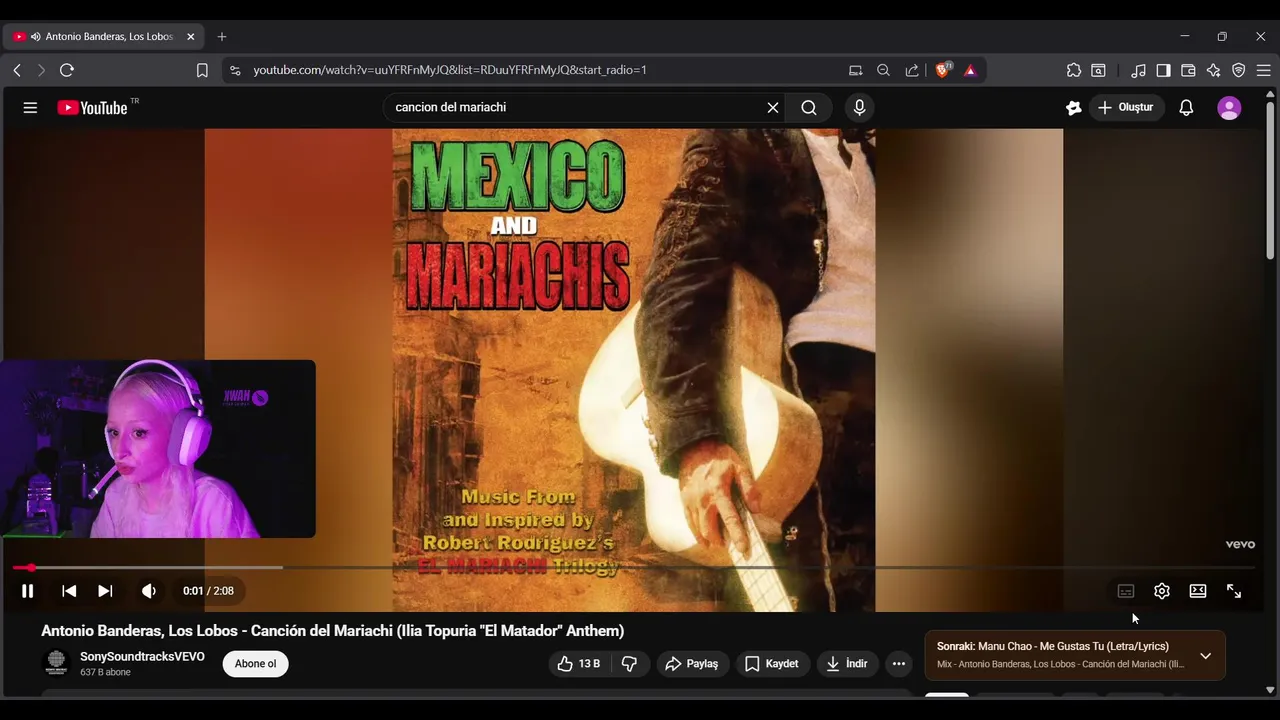
Task: Seek on the red video progress bar
Action: point(634,567)
